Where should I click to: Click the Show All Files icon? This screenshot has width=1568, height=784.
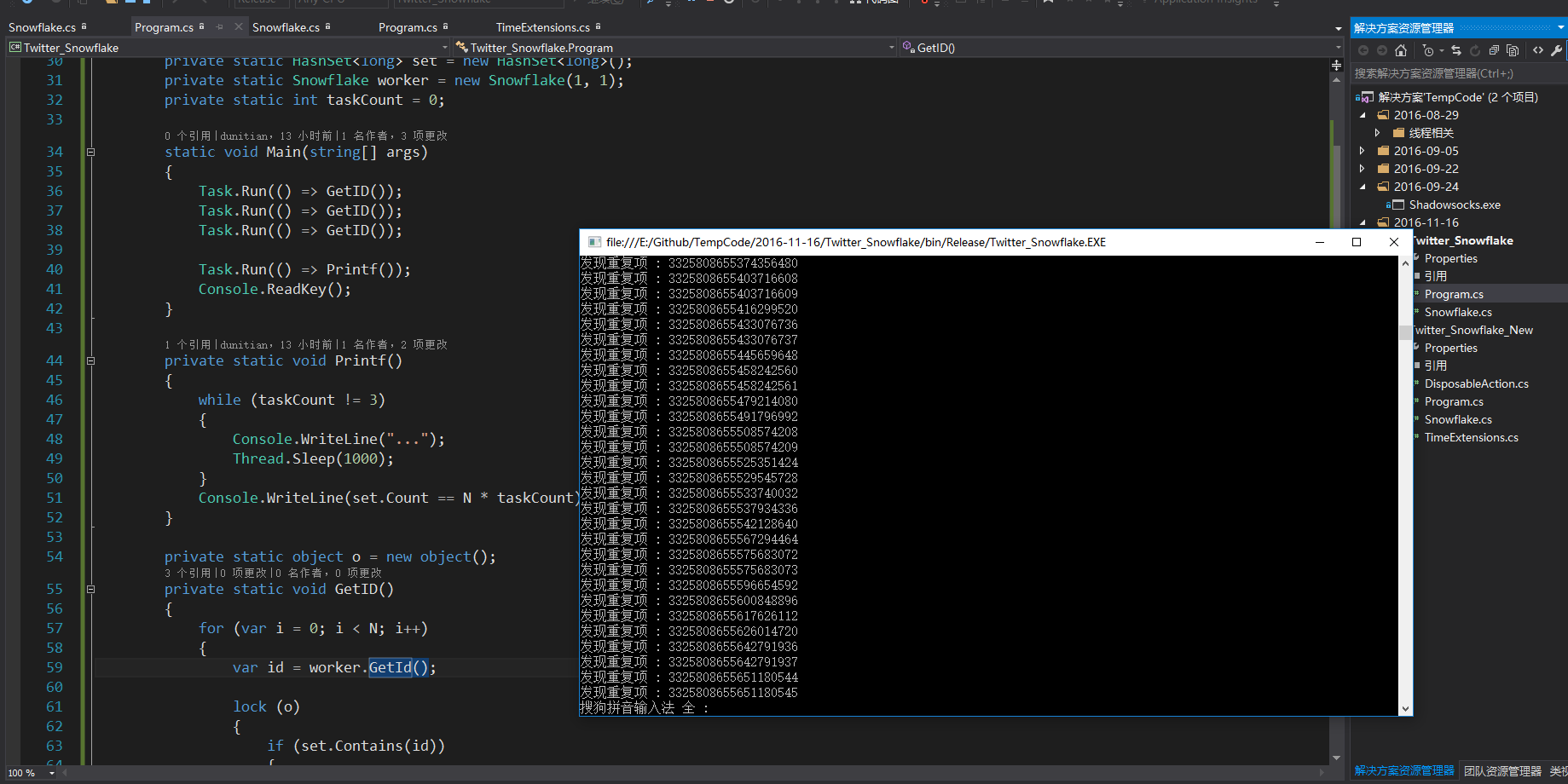click(x=1513, y=51)
